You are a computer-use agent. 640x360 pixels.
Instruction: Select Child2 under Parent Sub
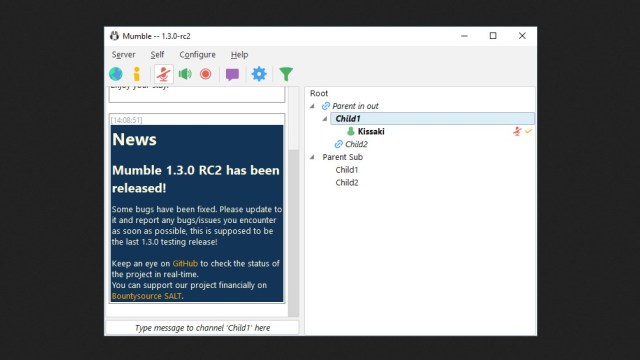[347, 182]
